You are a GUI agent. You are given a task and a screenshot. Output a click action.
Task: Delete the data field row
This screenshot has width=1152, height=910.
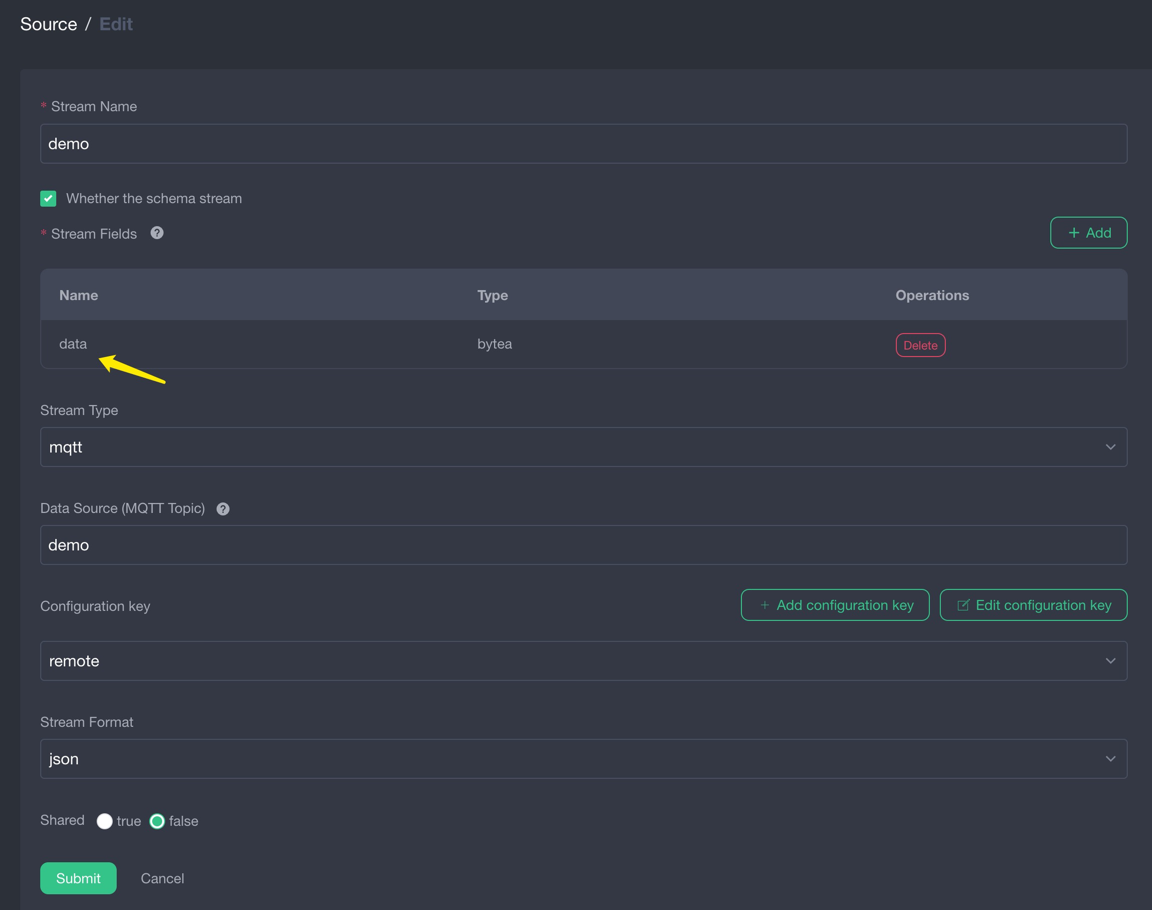click(920, 345)
